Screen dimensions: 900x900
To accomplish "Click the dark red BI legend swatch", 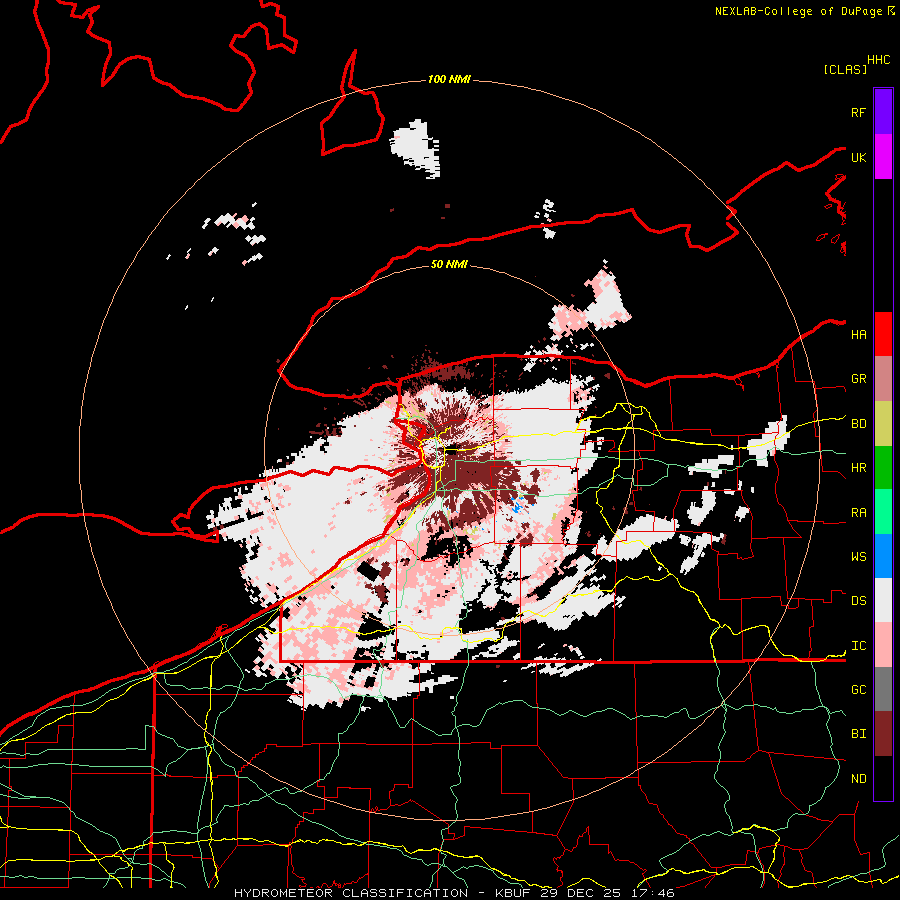I will click(x=883, y=734).
